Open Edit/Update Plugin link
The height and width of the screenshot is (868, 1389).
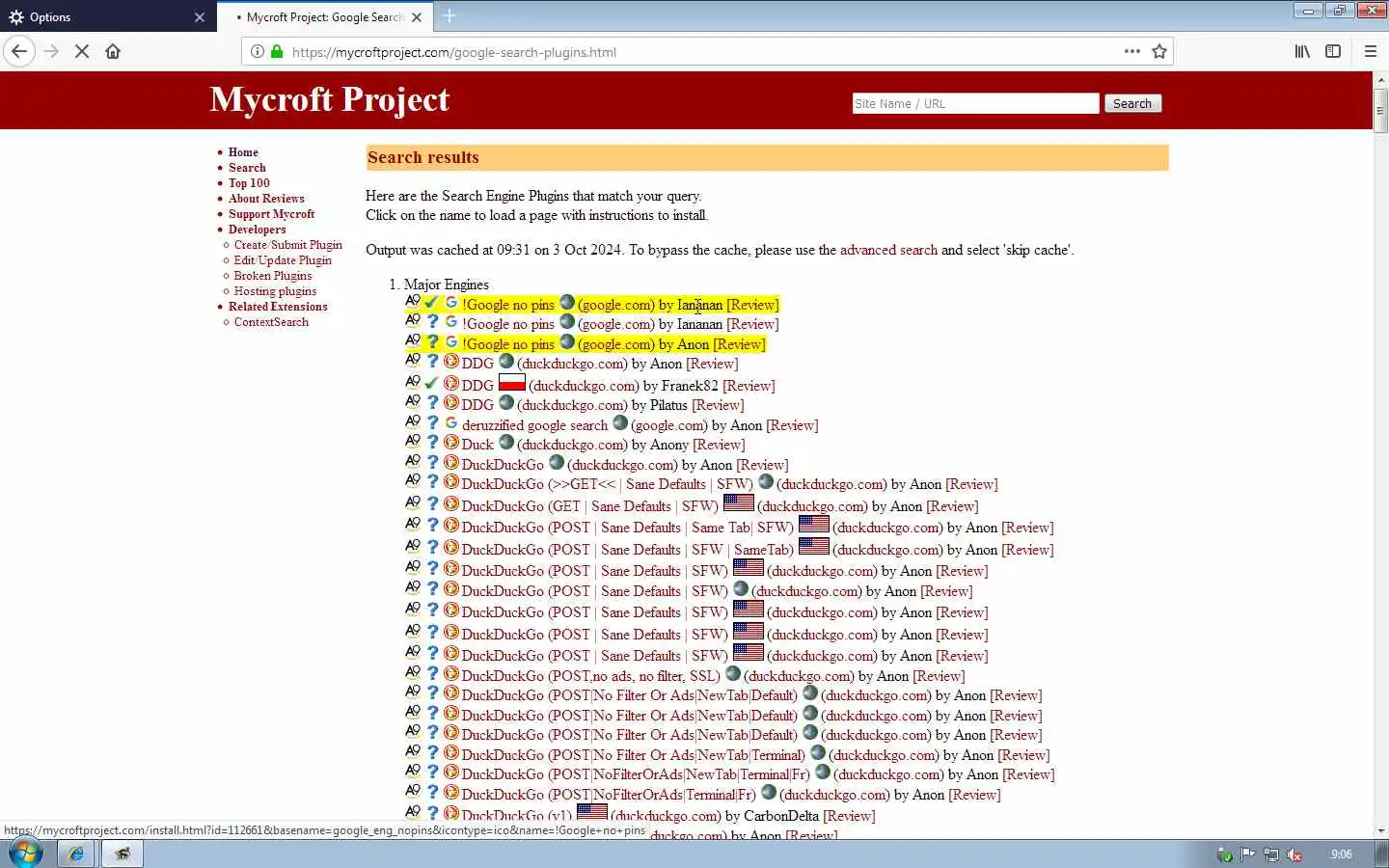tap(283, 260)
